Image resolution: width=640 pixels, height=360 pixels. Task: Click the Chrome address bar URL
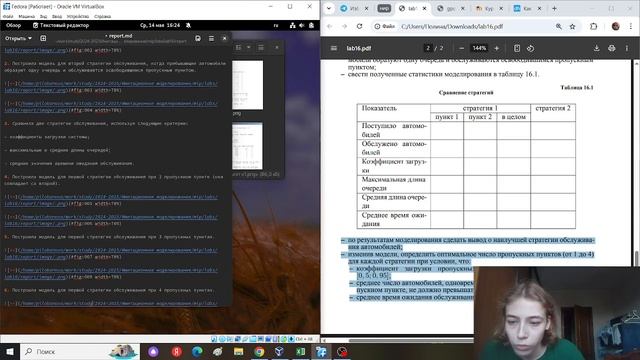point(451,26)
